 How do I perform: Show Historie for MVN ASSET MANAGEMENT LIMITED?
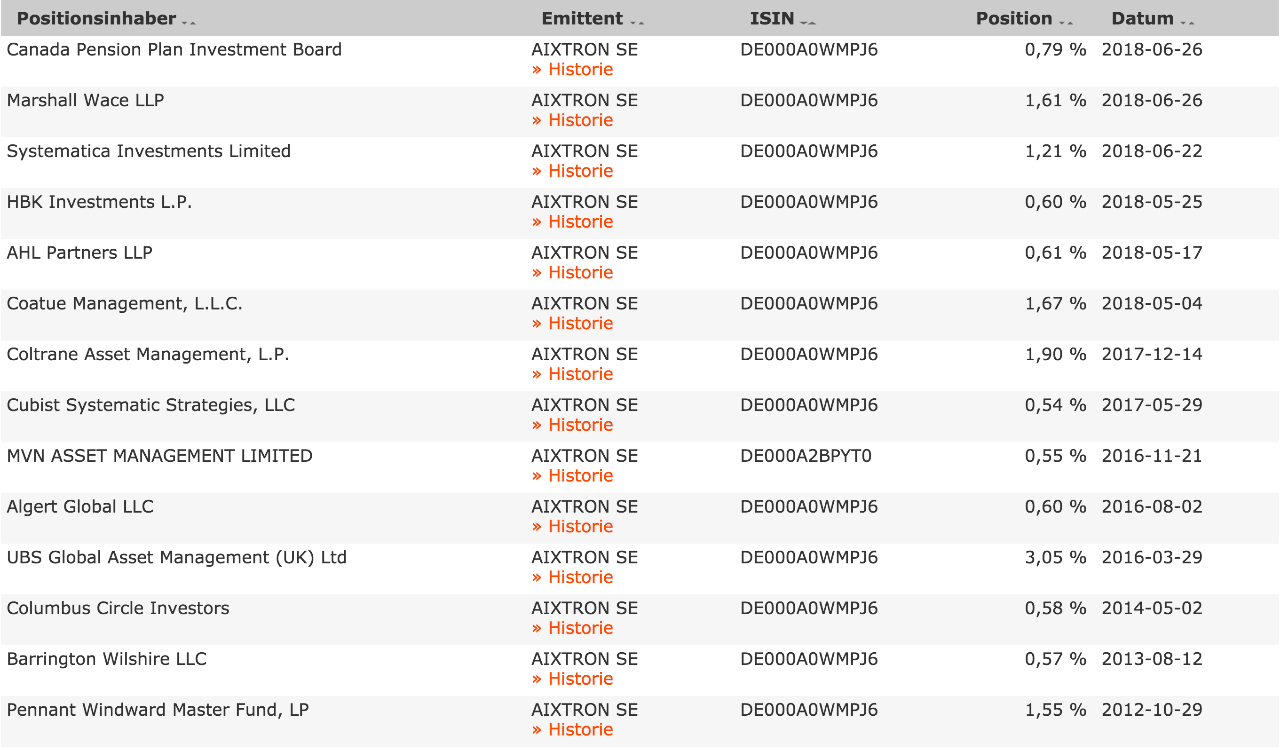click(x=573, y=476)
